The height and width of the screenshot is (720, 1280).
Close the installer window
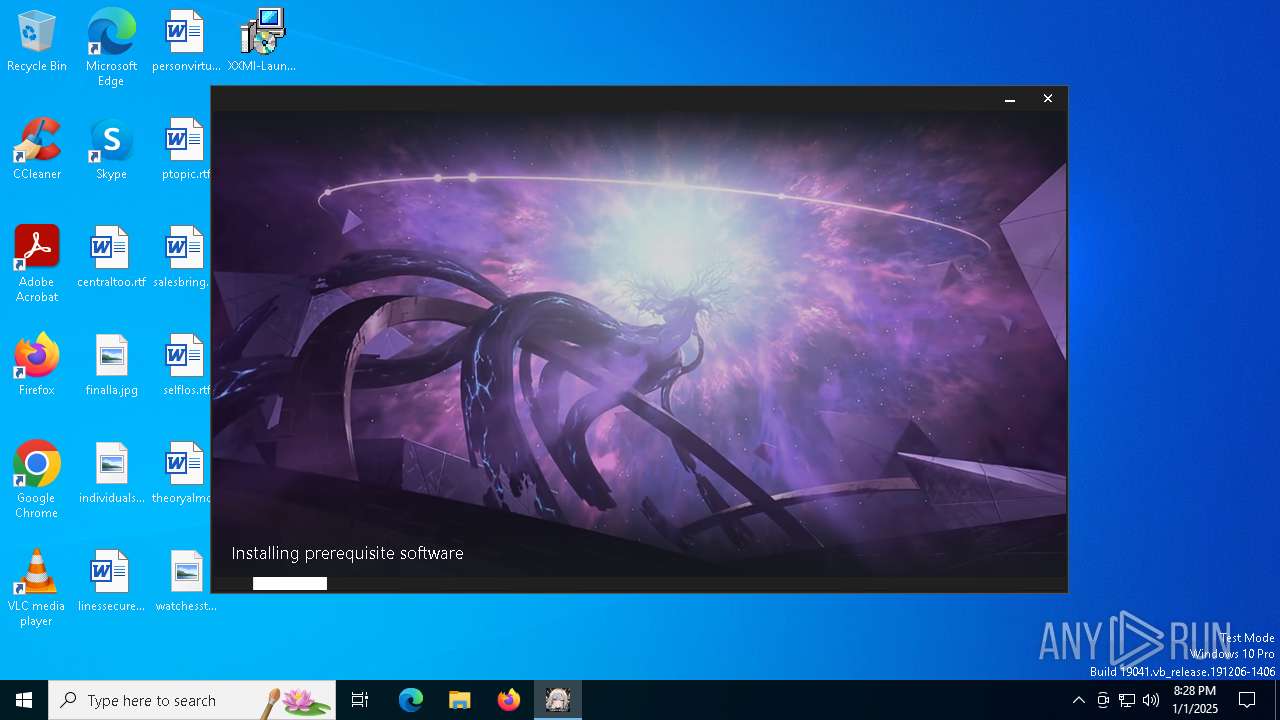click(1048, 99)
